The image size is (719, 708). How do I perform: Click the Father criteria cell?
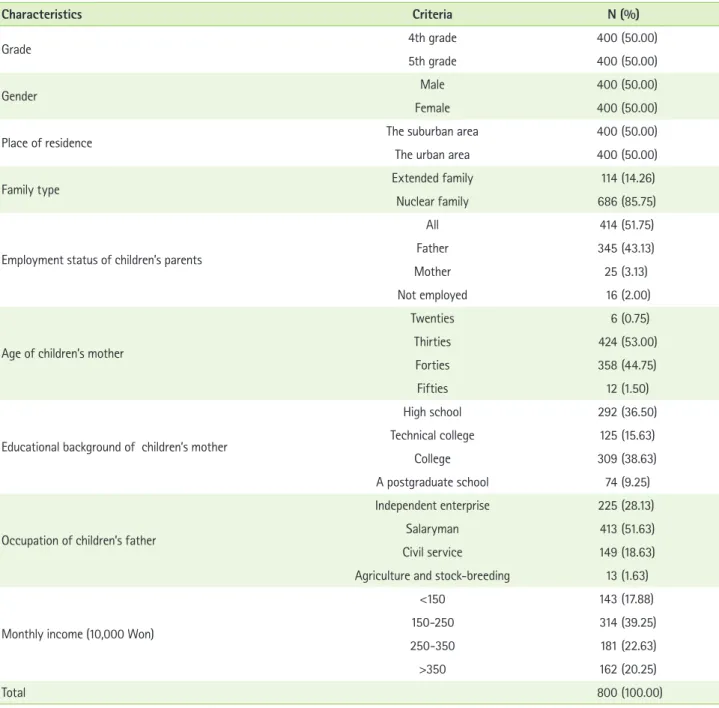click(432, 248)
